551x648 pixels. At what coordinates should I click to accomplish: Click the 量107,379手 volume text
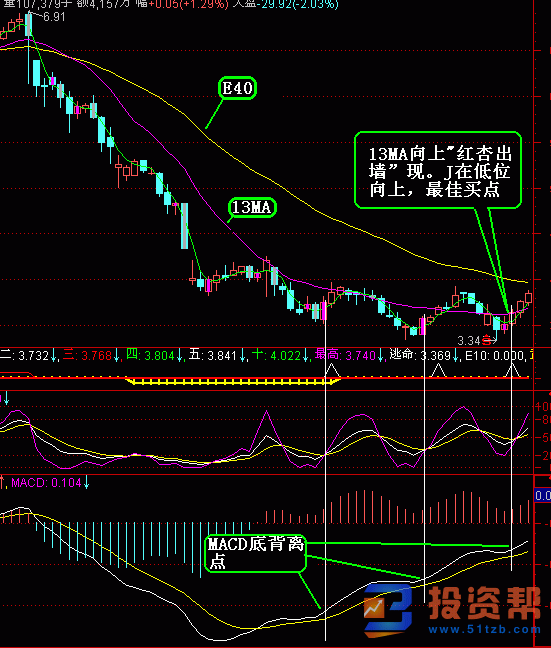click(x=38, y=4)
